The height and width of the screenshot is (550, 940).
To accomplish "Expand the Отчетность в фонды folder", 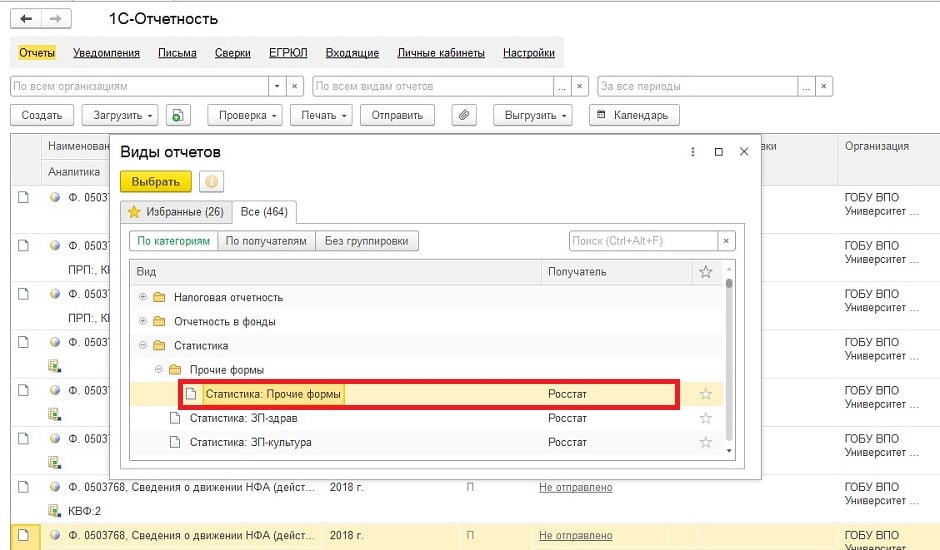I will (x=143, y=321).
